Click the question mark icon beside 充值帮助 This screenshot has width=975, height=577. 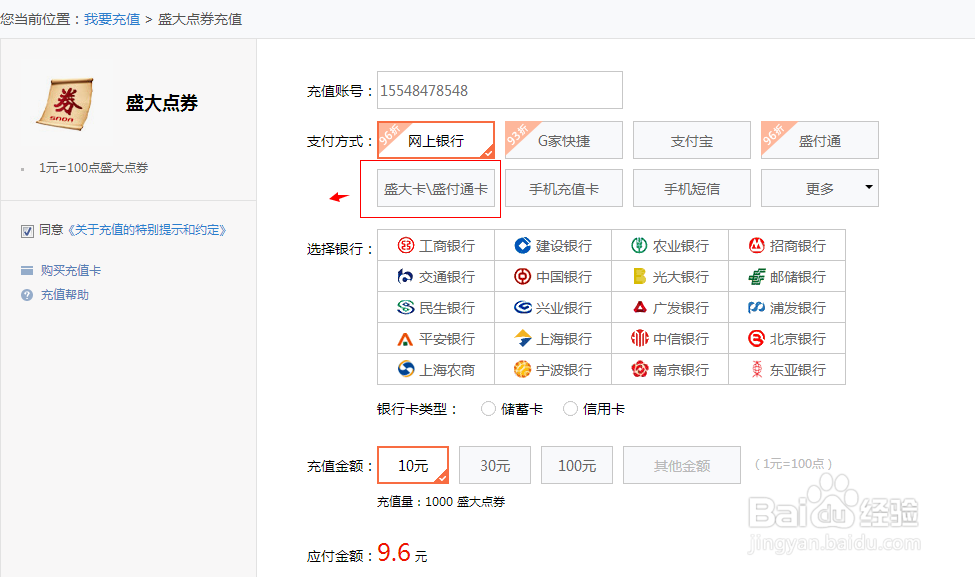point(27,295)
